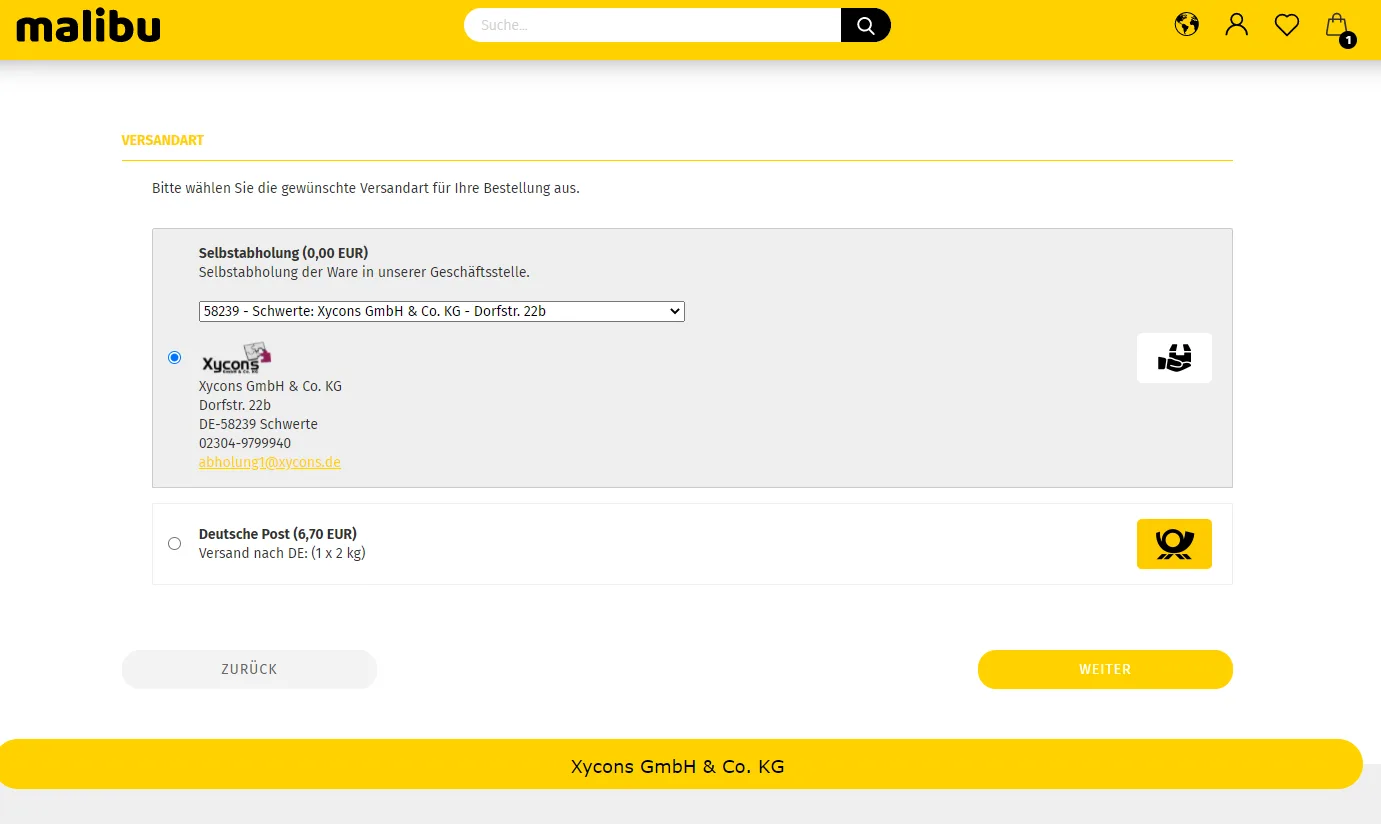The width and height of the screenshot is (1381, 824).
Task: Go to homepage via malibu logo
Action: click(88, 27)
